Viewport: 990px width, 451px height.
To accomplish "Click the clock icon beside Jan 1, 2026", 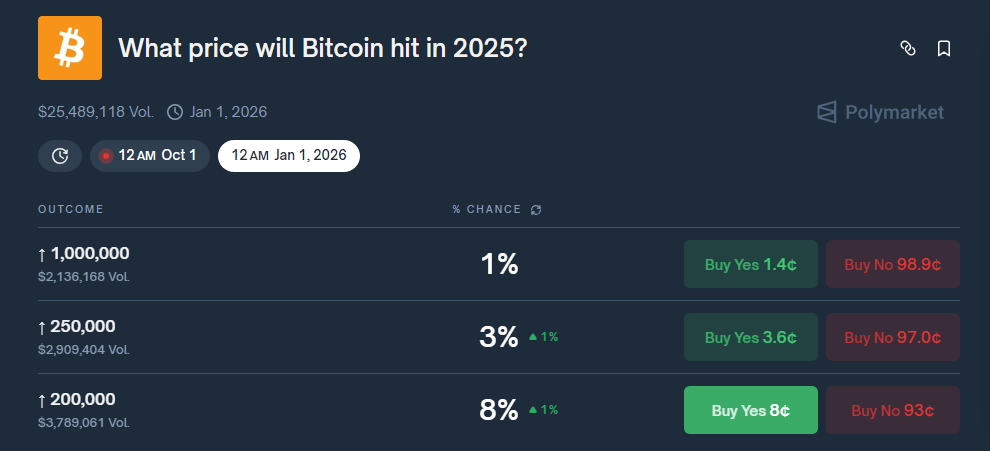I will click(x=175, y=112).
